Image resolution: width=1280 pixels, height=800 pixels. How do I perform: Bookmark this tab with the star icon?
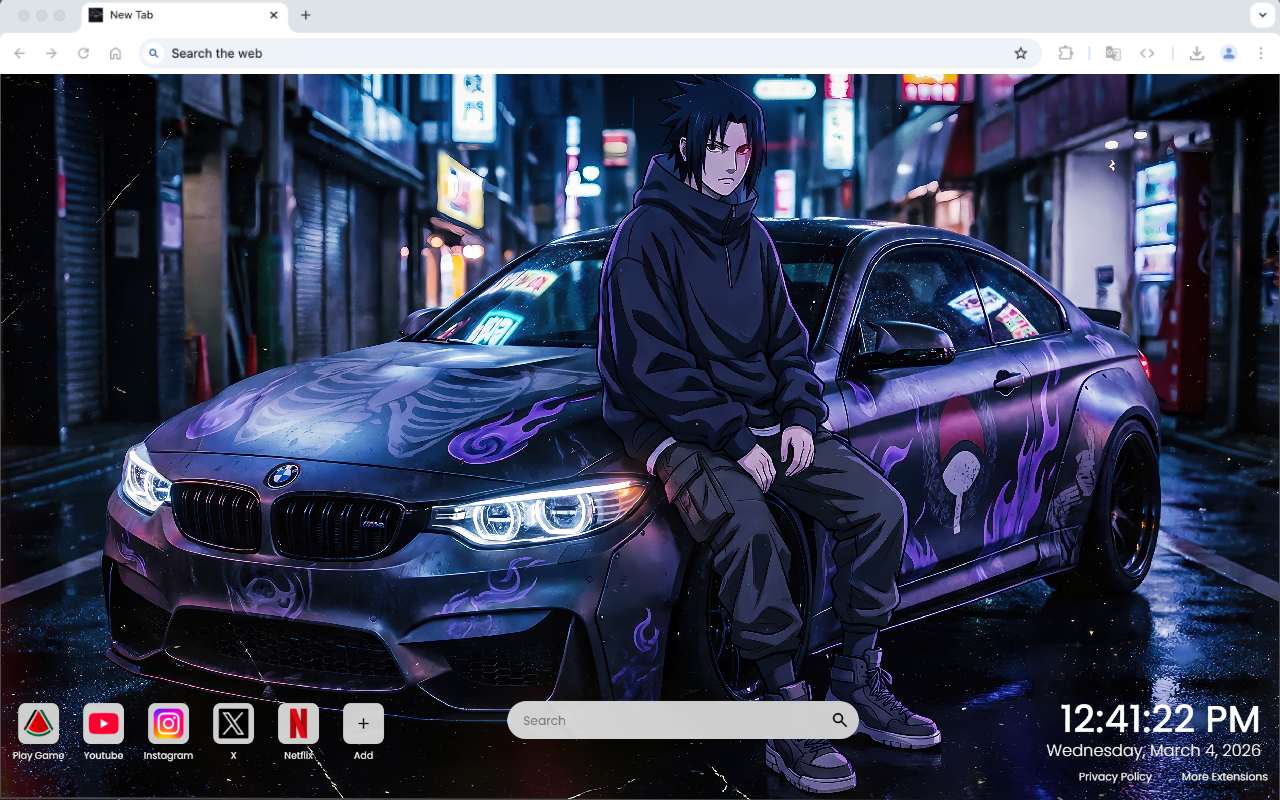[x=1020, y=53]
